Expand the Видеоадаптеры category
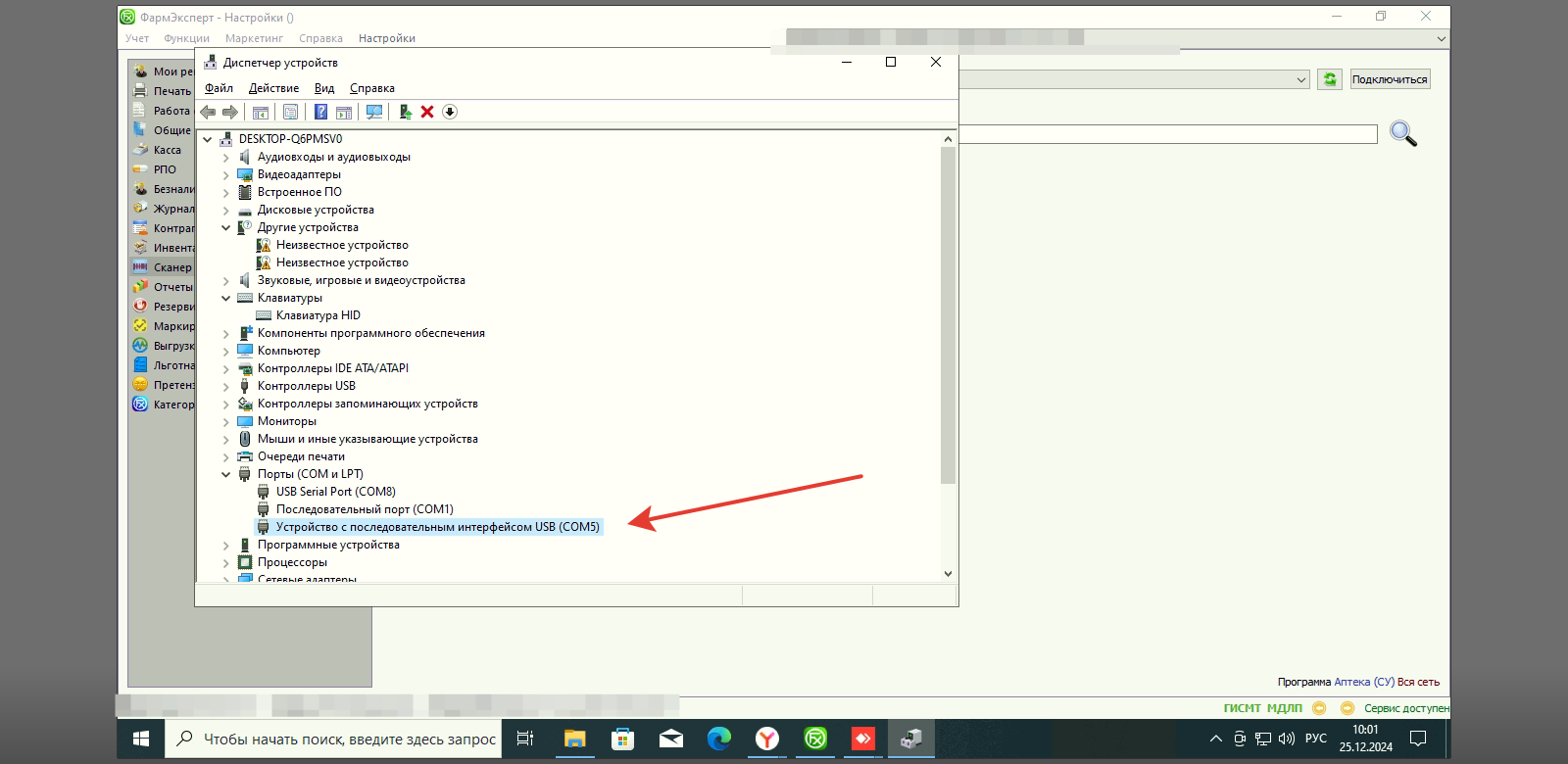1568x764 pixels. point(226,174)
